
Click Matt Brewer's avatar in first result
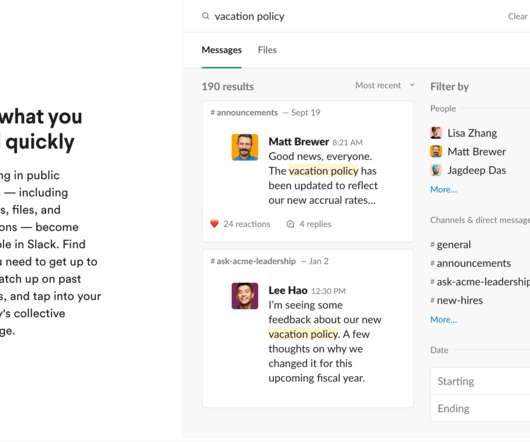[245, 147]
